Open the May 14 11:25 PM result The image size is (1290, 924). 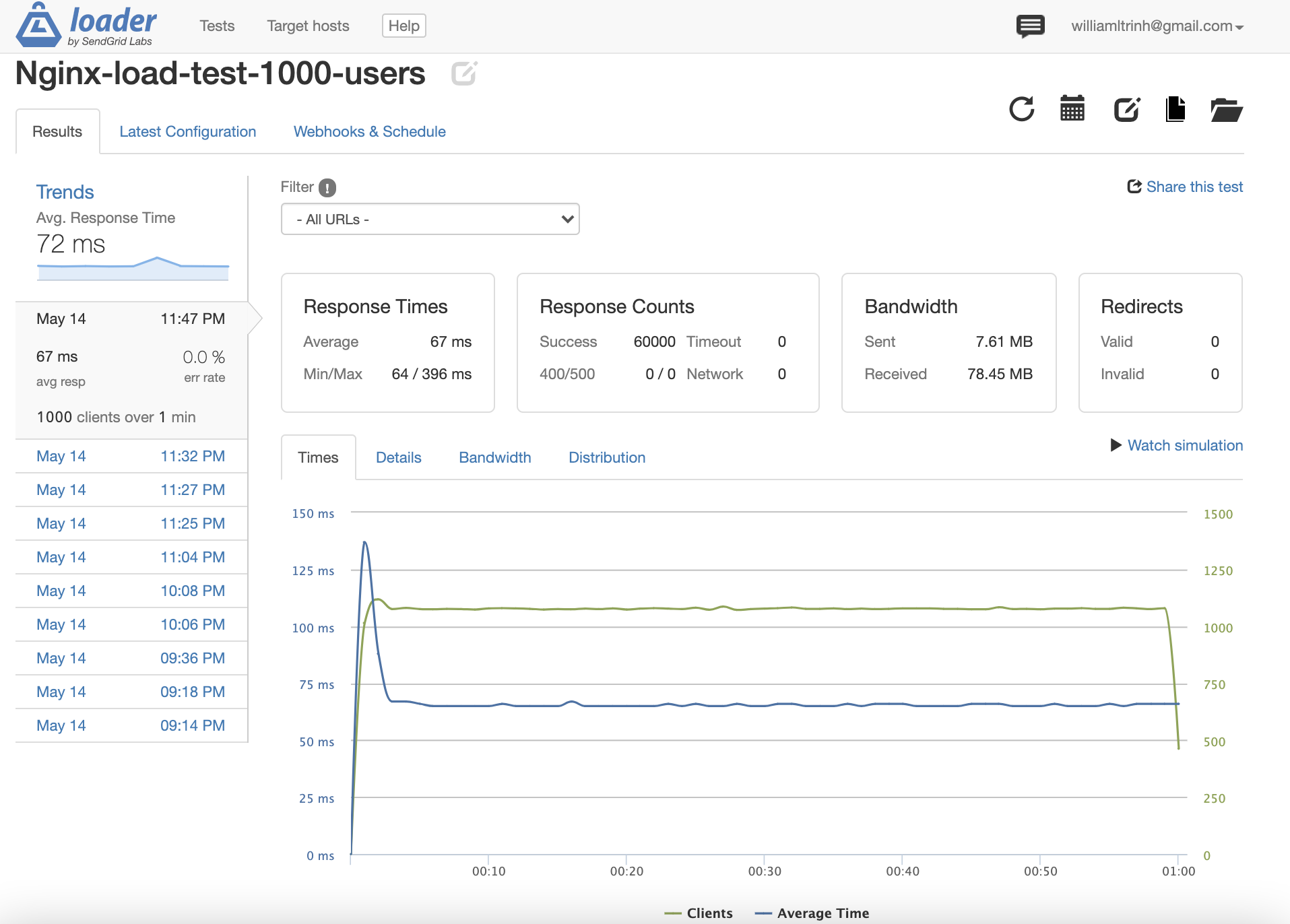pos(131,523)
